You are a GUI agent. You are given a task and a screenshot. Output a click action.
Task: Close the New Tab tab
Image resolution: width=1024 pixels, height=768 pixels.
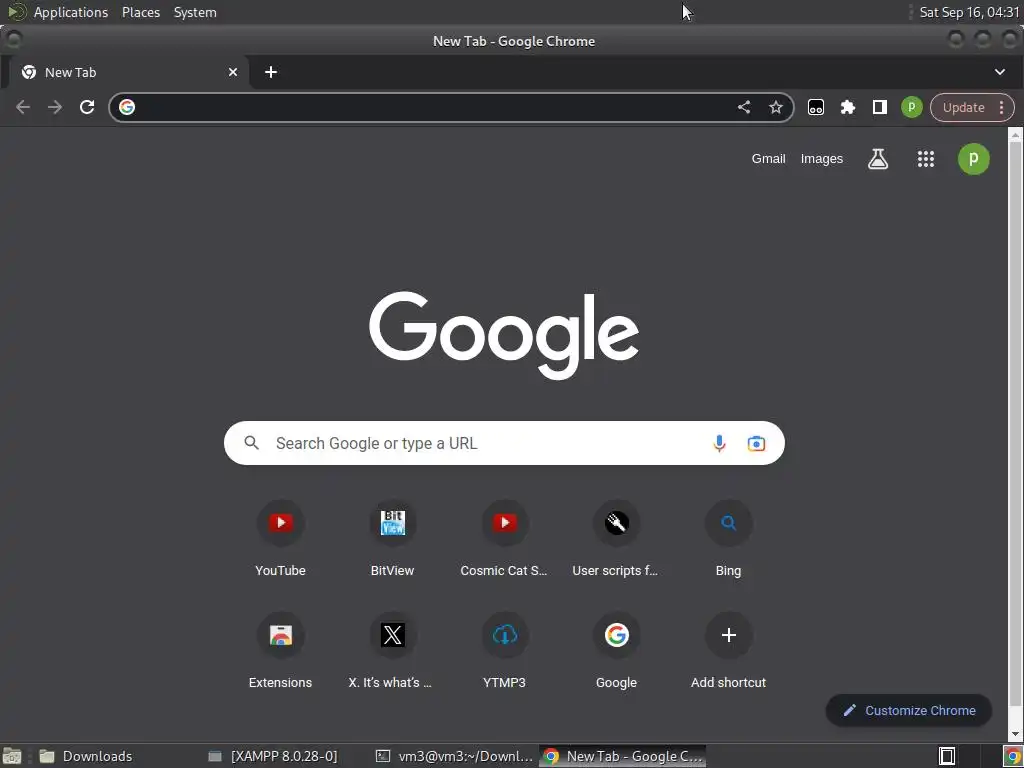(232, 72)
